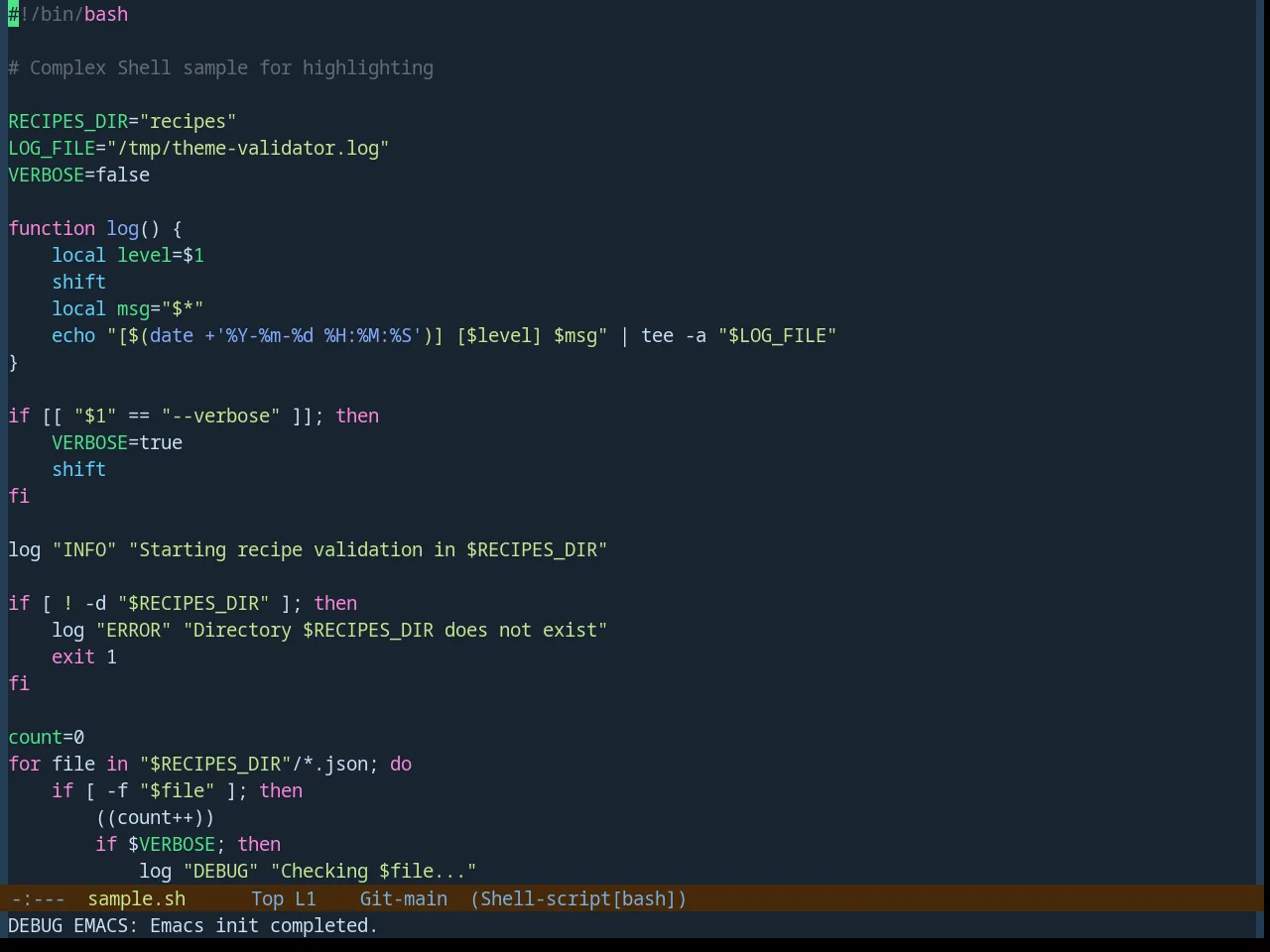
Task: Click Git-main version control indicator
Action: tap(403, 898)
